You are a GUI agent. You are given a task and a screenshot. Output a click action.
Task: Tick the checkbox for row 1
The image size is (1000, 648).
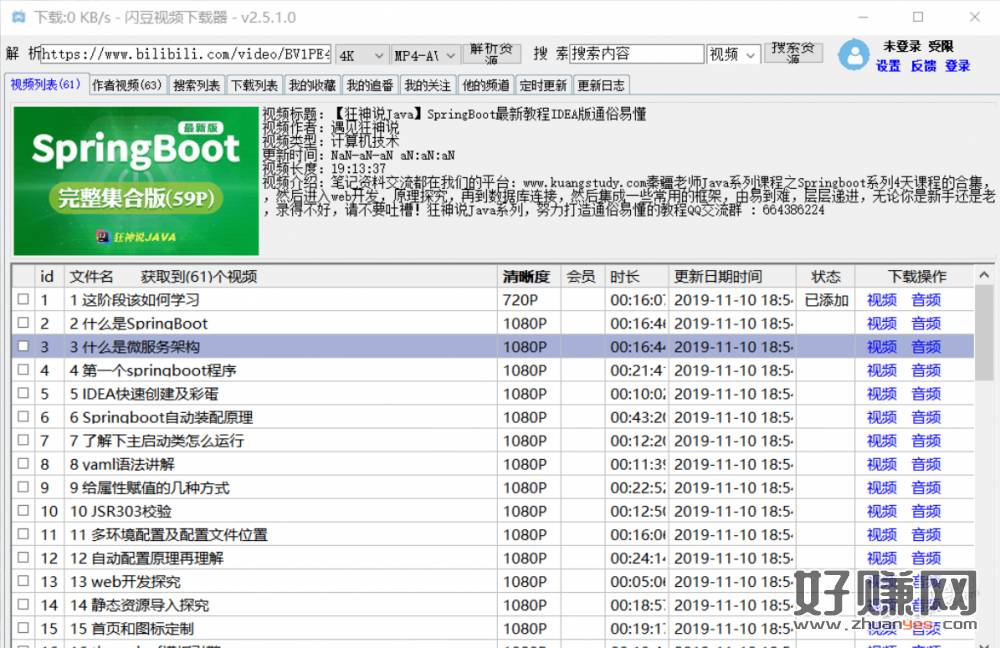(23, 300)
